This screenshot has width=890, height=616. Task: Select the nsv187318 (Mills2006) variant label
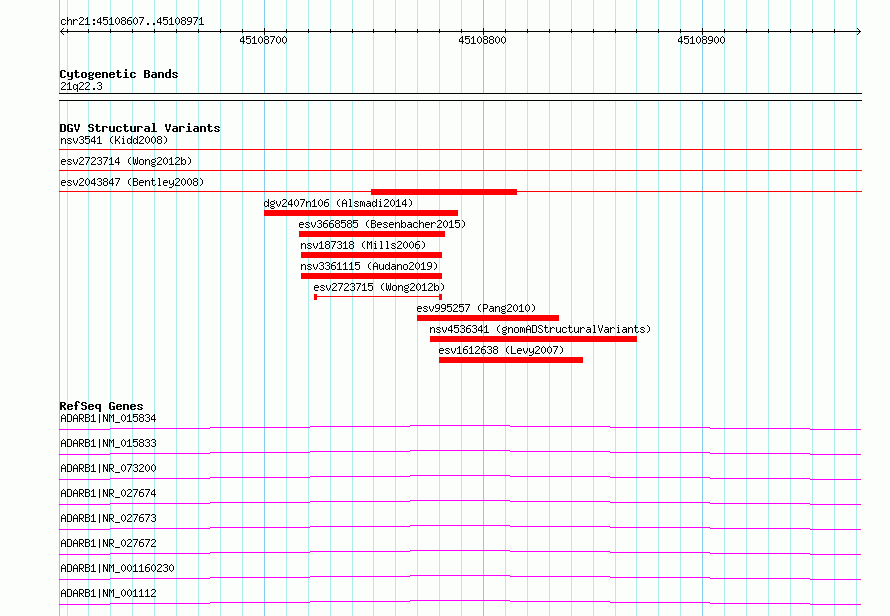(x=363, y=245)
